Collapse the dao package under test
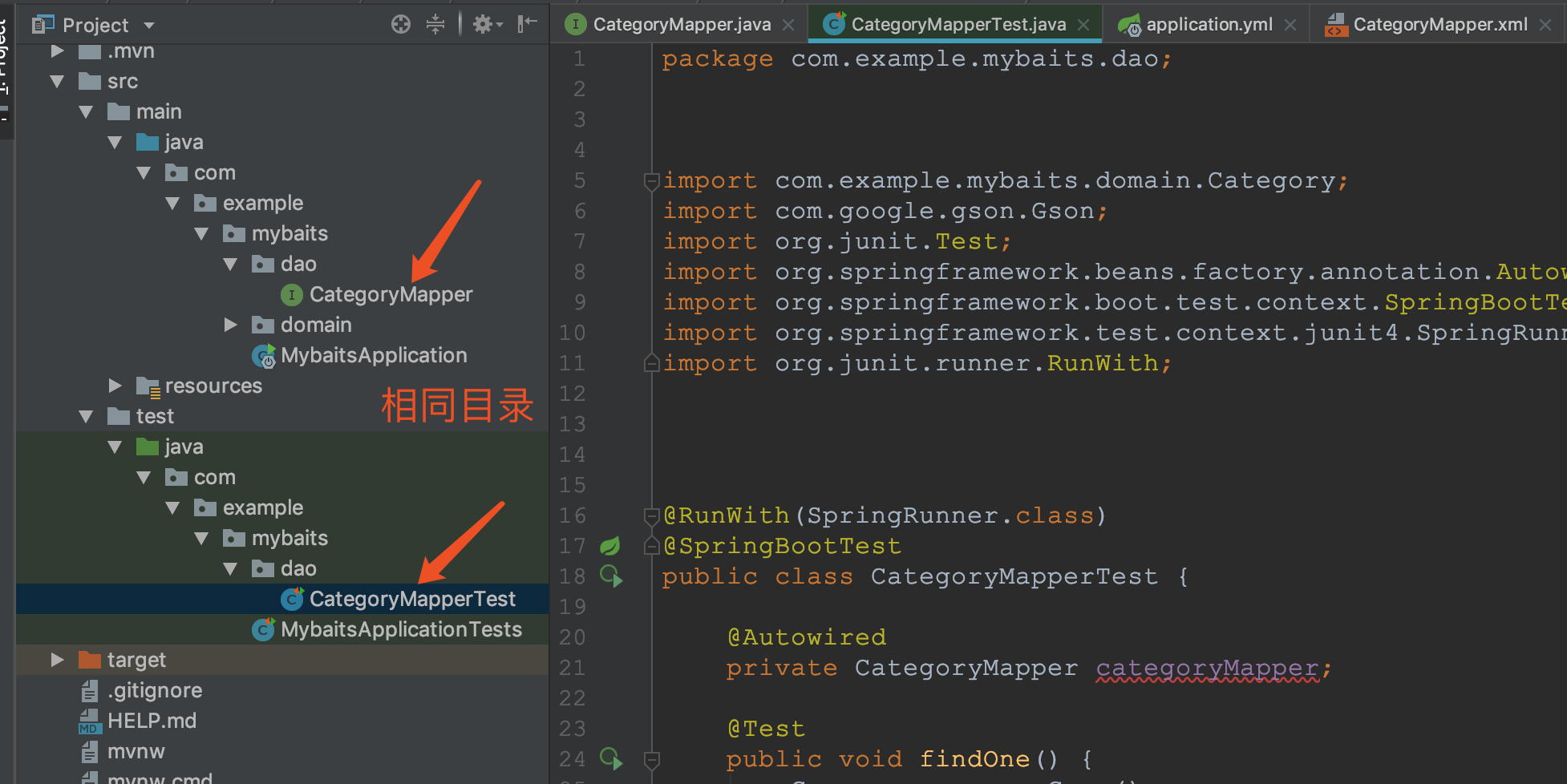Screen dimensions: 1567x784 point(230,569)
